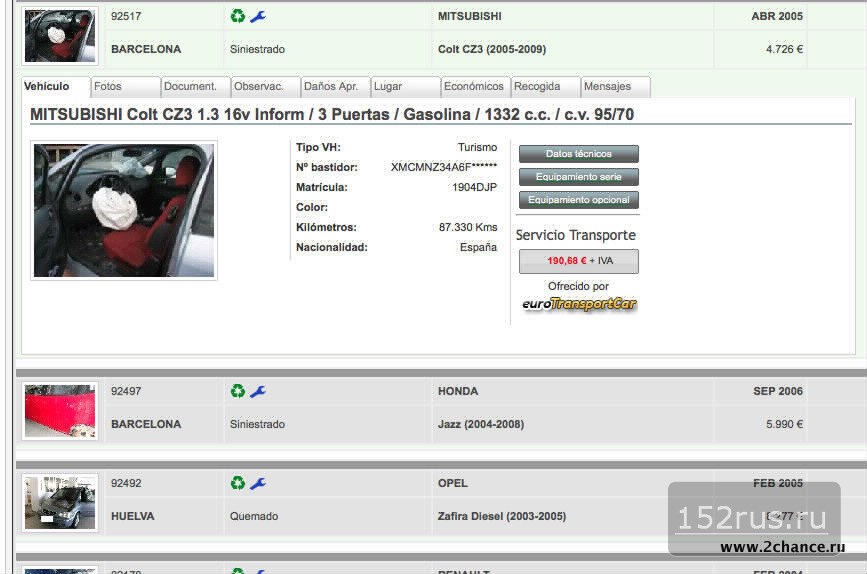The image size is (867, 574).
Task: Click the 190,68 € + IVA transport button
Action: coord(578,261)
